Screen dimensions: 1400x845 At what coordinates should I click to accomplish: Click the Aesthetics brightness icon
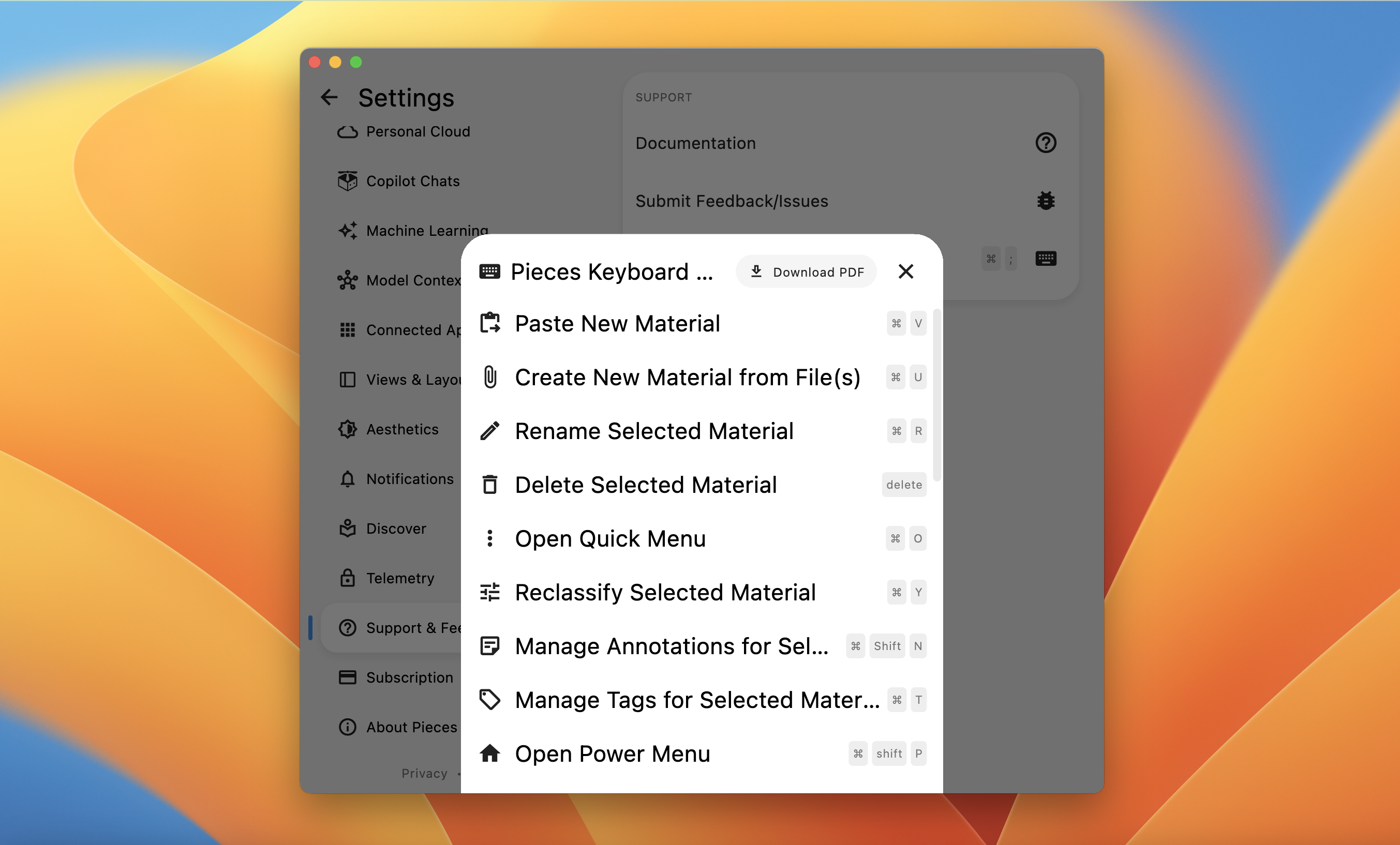(x=347, y=429)
